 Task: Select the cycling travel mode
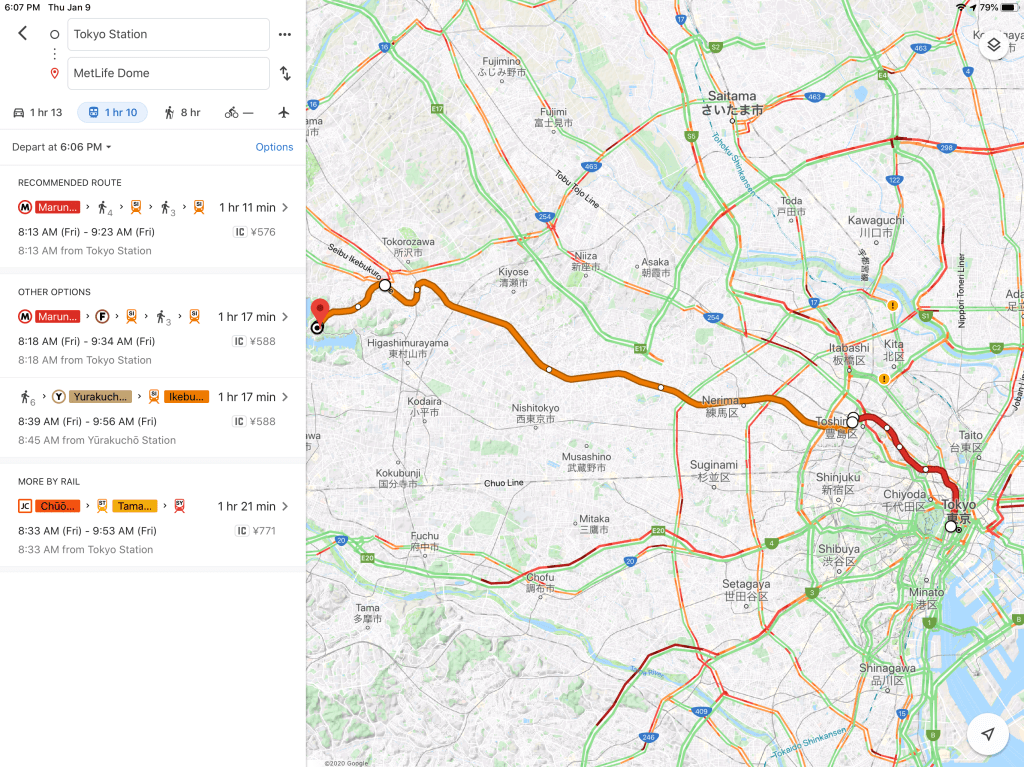pos(240,112)
